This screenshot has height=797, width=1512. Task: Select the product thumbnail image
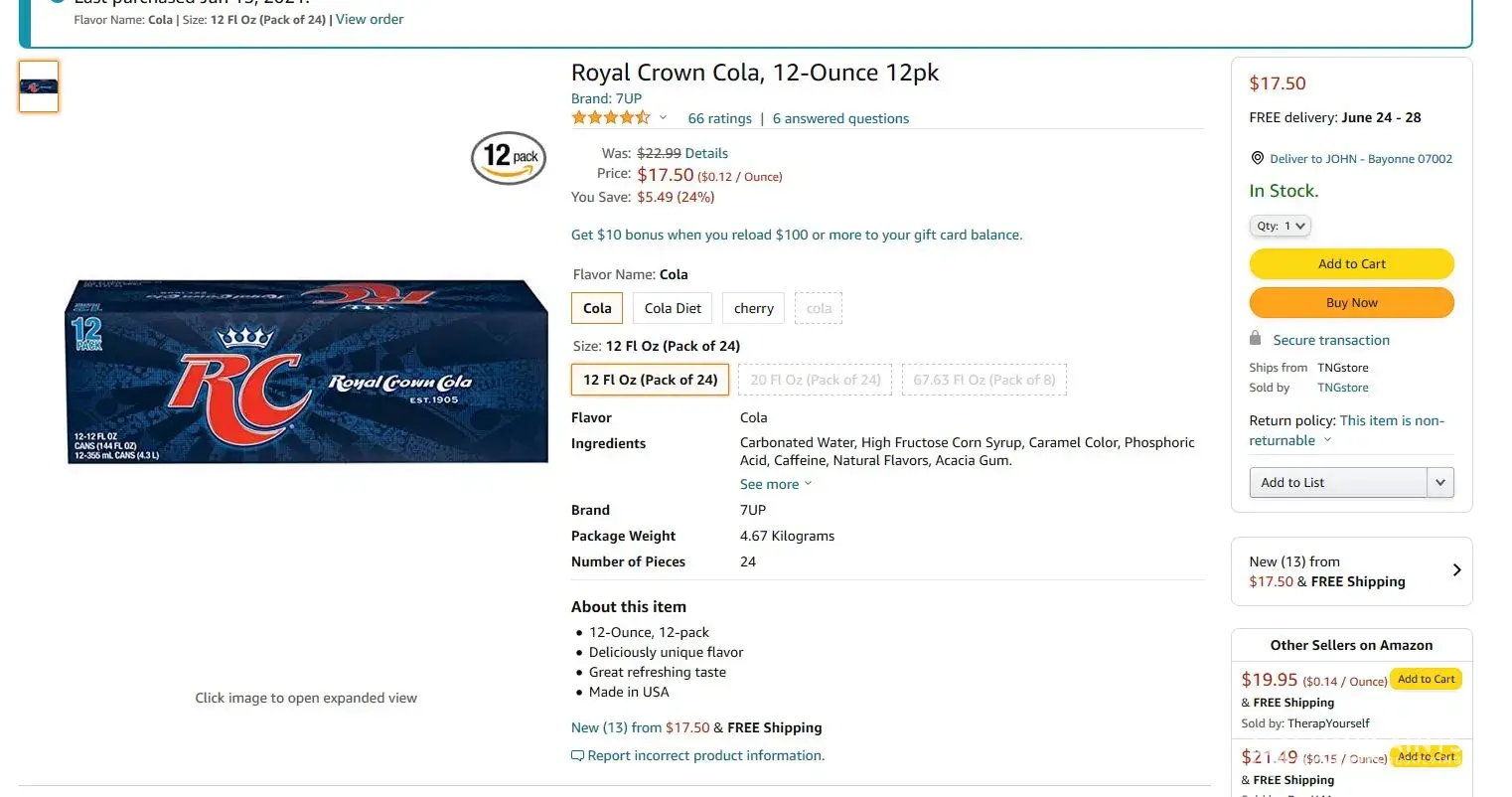point(39,86)
